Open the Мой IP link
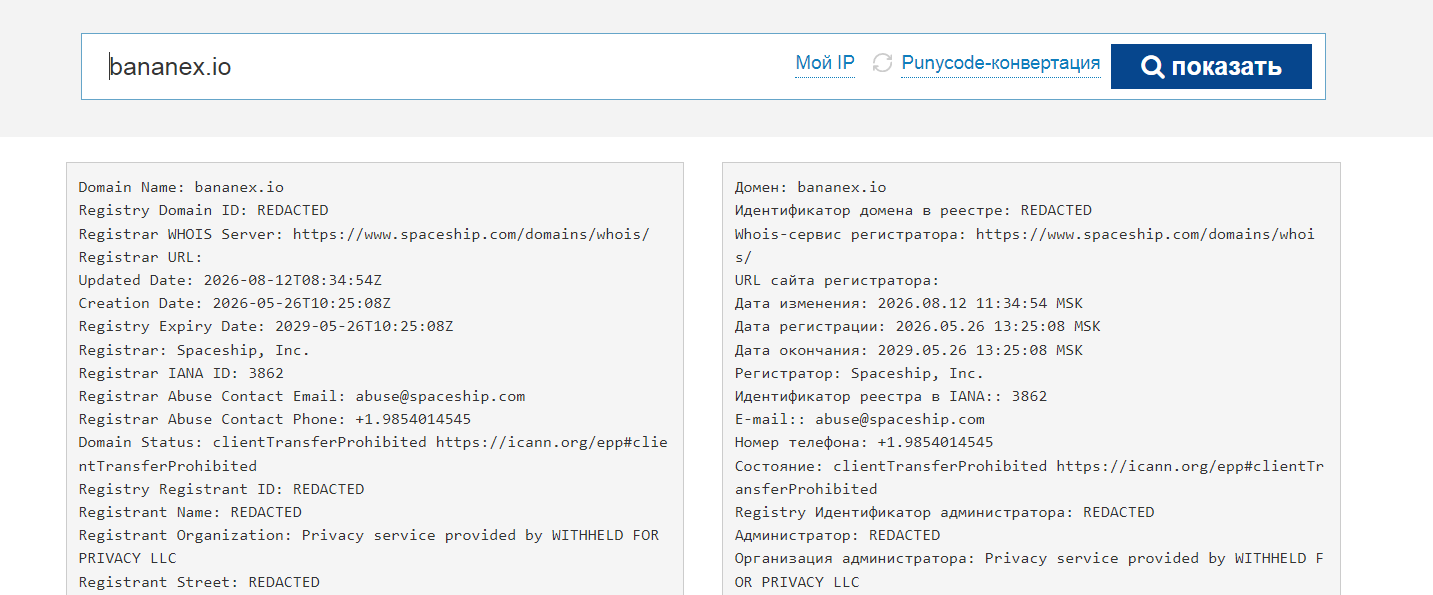This screenshot has width=1433, height=595. pyautogui.click(x=825, y=64)
